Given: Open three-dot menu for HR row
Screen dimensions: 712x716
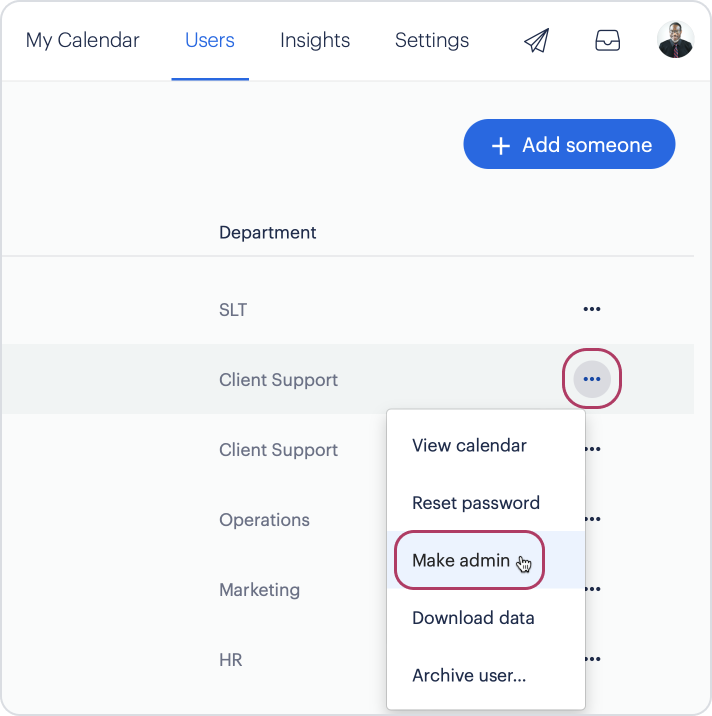Looking at the screenshot, I should pos(593,658).
